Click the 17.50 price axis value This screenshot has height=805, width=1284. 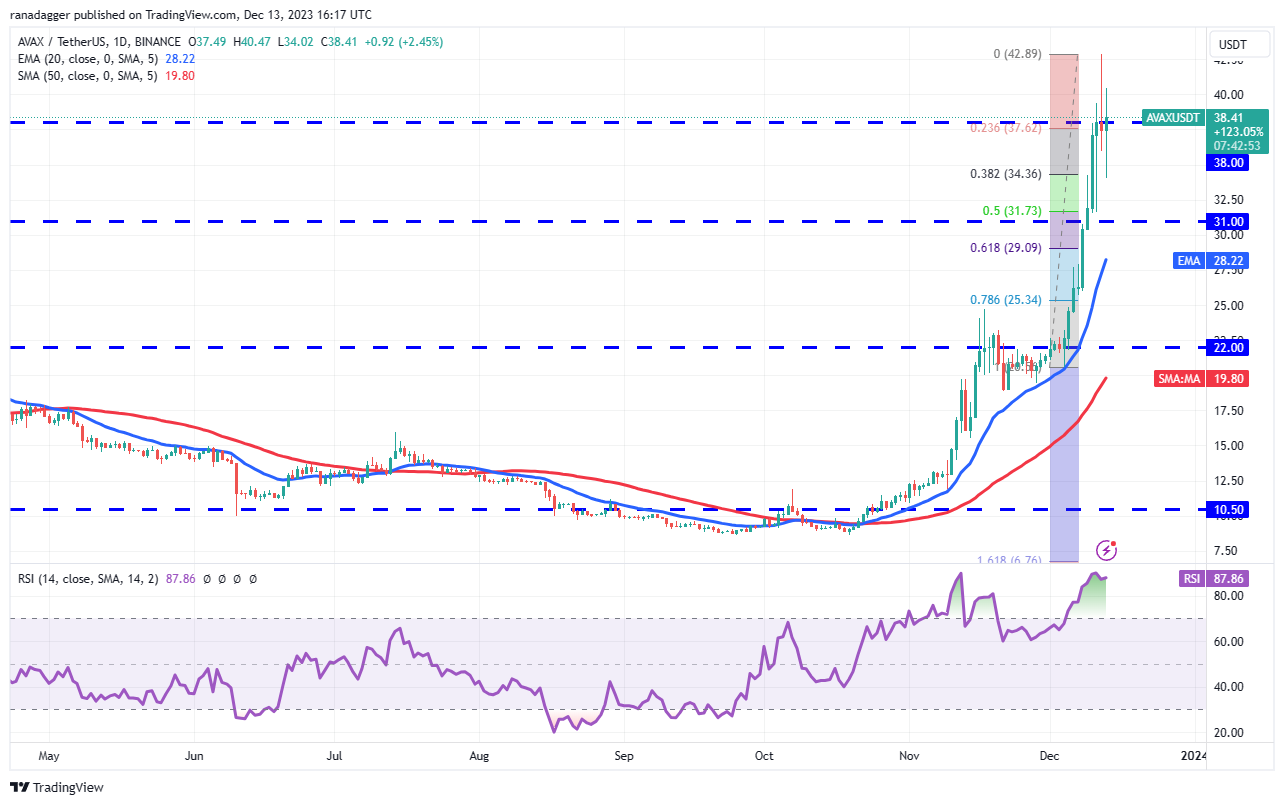click(1227, 410)
